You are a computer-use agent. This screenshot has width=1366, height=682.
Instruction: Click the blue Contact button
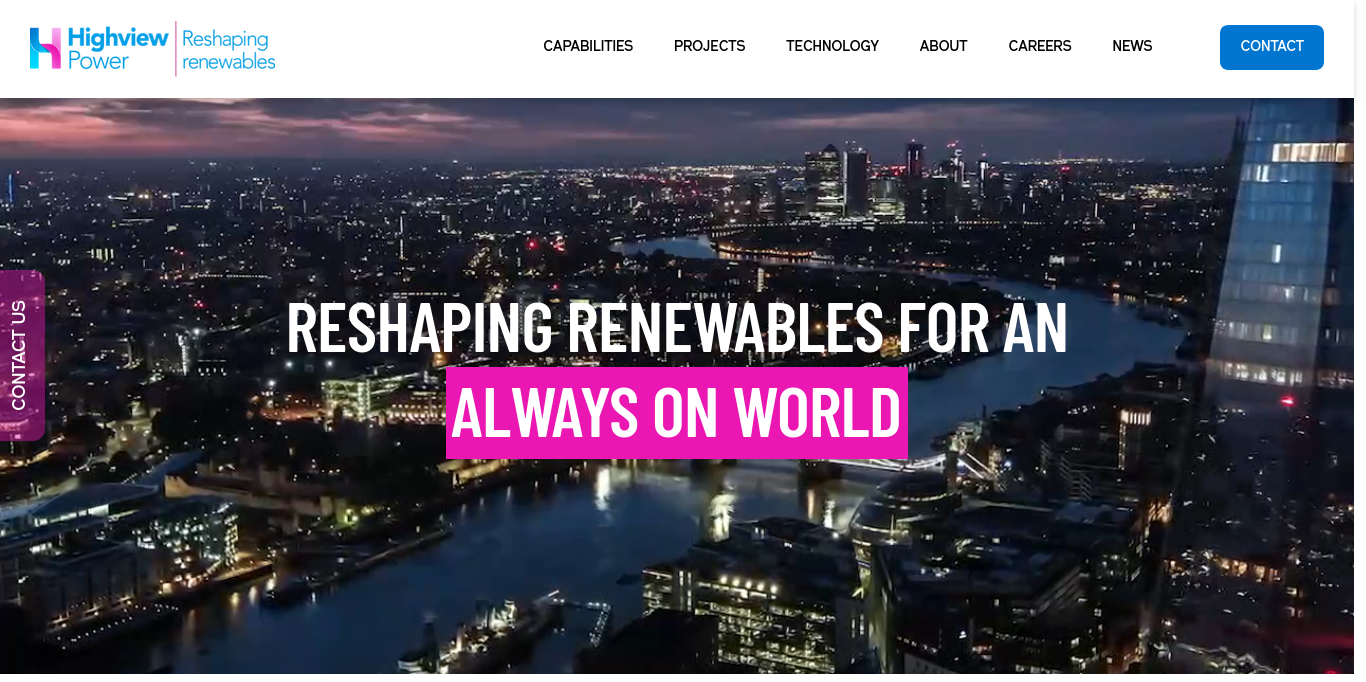[x=1272, y=47]
